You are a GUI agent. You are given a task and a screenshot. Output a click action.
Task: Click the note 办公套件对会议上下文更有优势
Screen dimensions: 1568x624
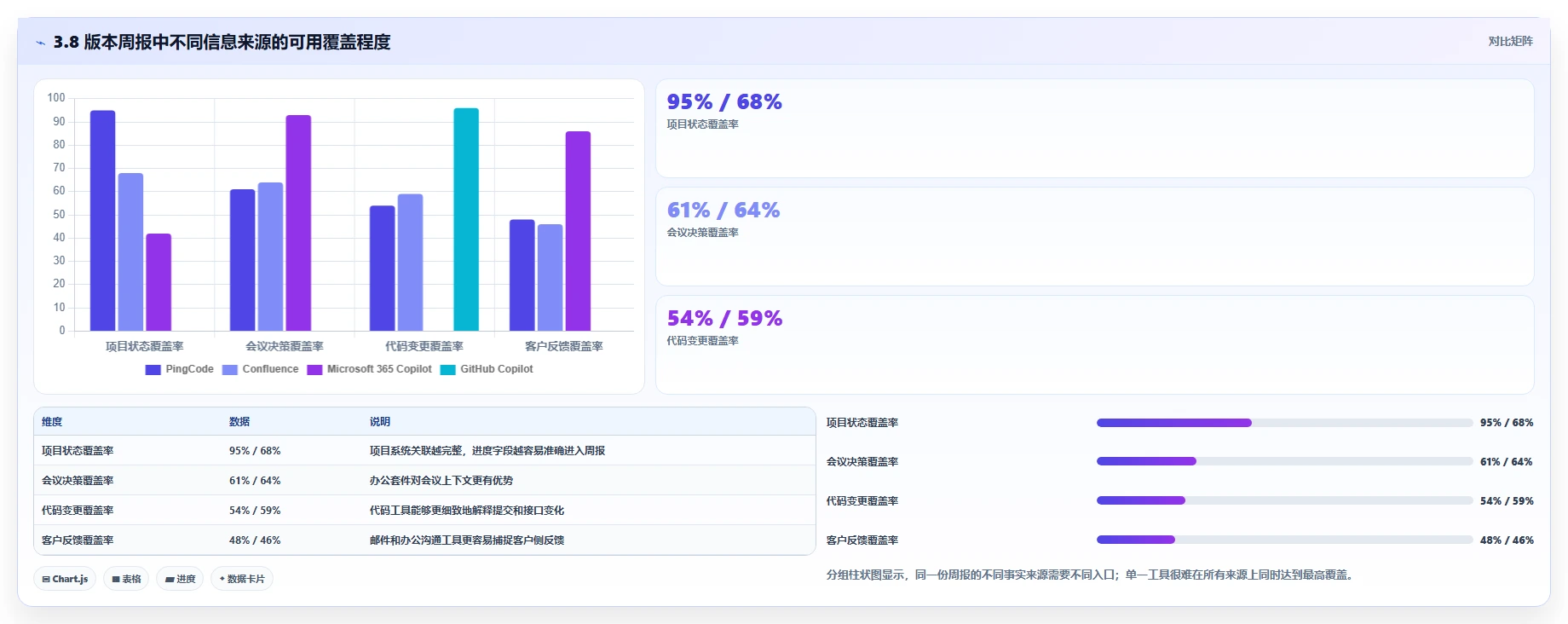coord(441,481)
